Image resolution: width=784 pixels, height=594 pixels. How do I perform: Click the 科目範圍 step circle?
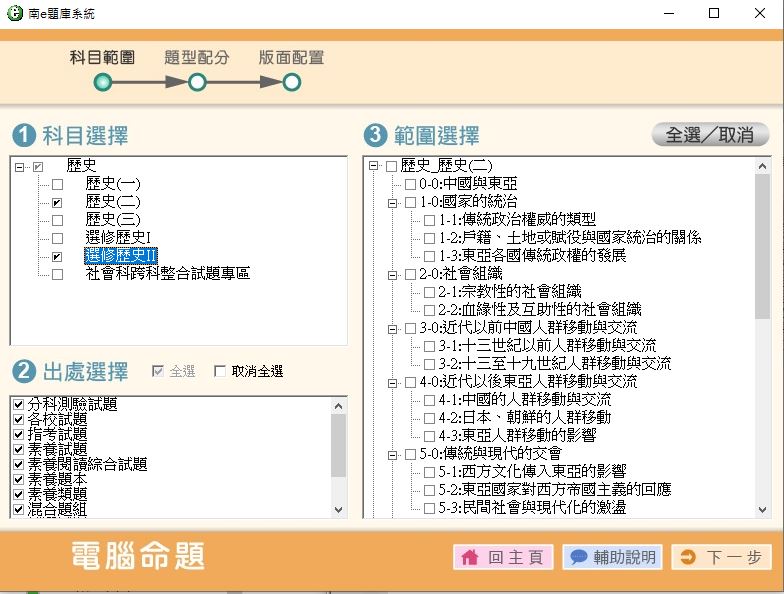click(x=102, y=82)
